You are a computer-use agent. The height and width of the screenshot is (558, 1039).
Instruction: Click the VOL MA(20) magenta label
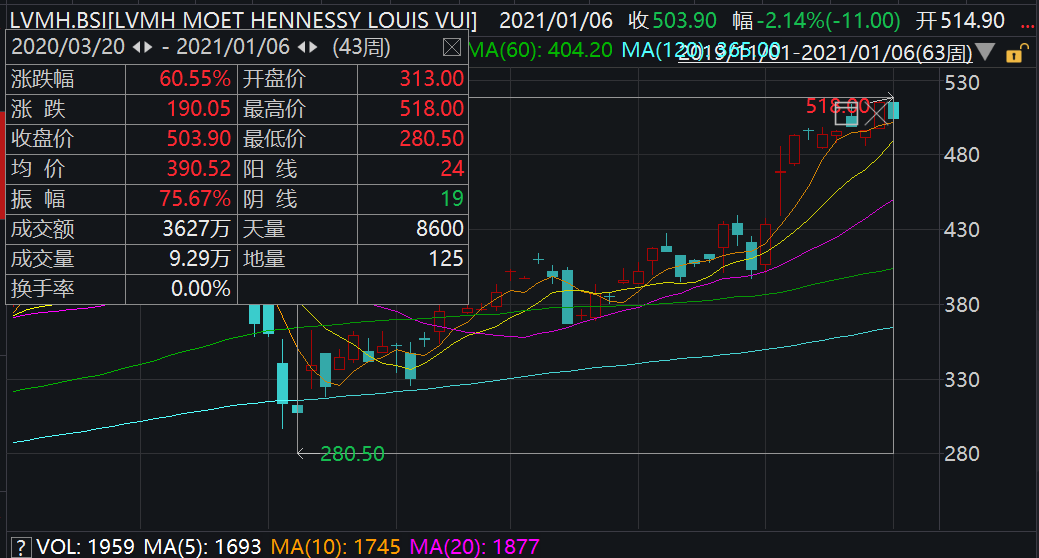(474, 547)
